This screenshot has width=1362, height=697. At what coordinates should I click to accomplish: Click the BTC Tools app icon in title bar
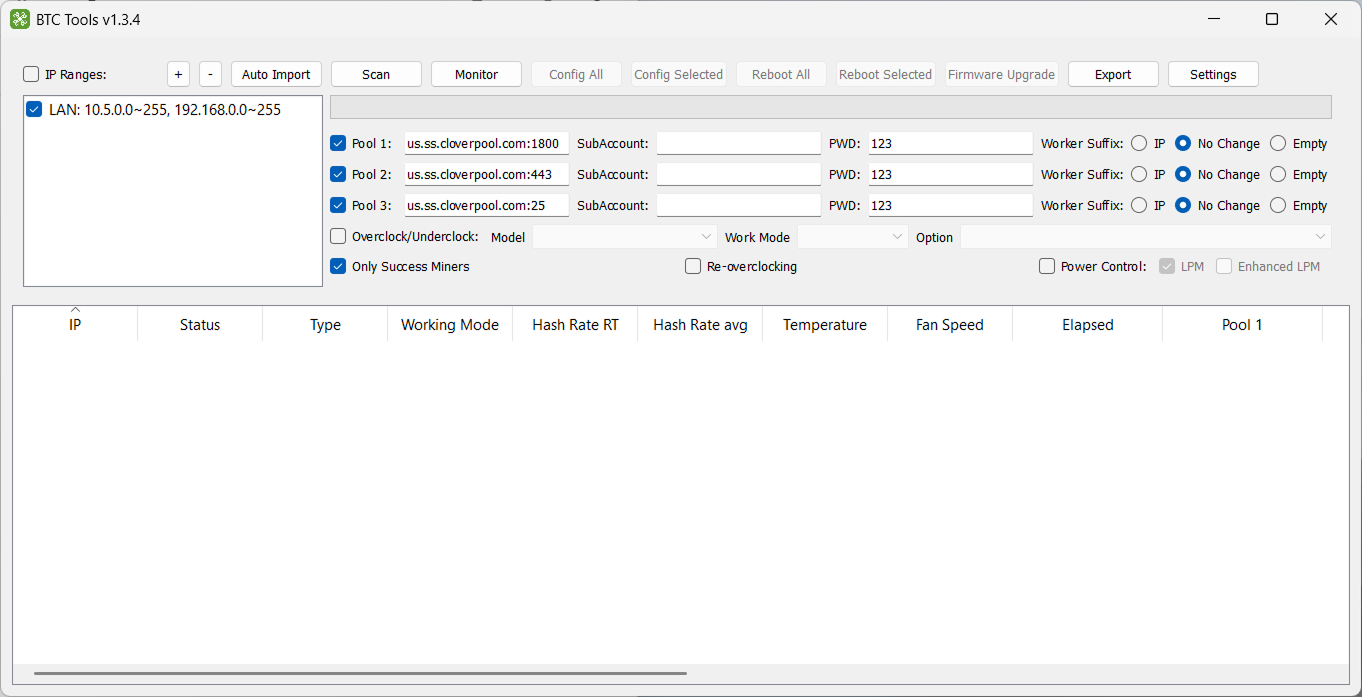(19, 19)
